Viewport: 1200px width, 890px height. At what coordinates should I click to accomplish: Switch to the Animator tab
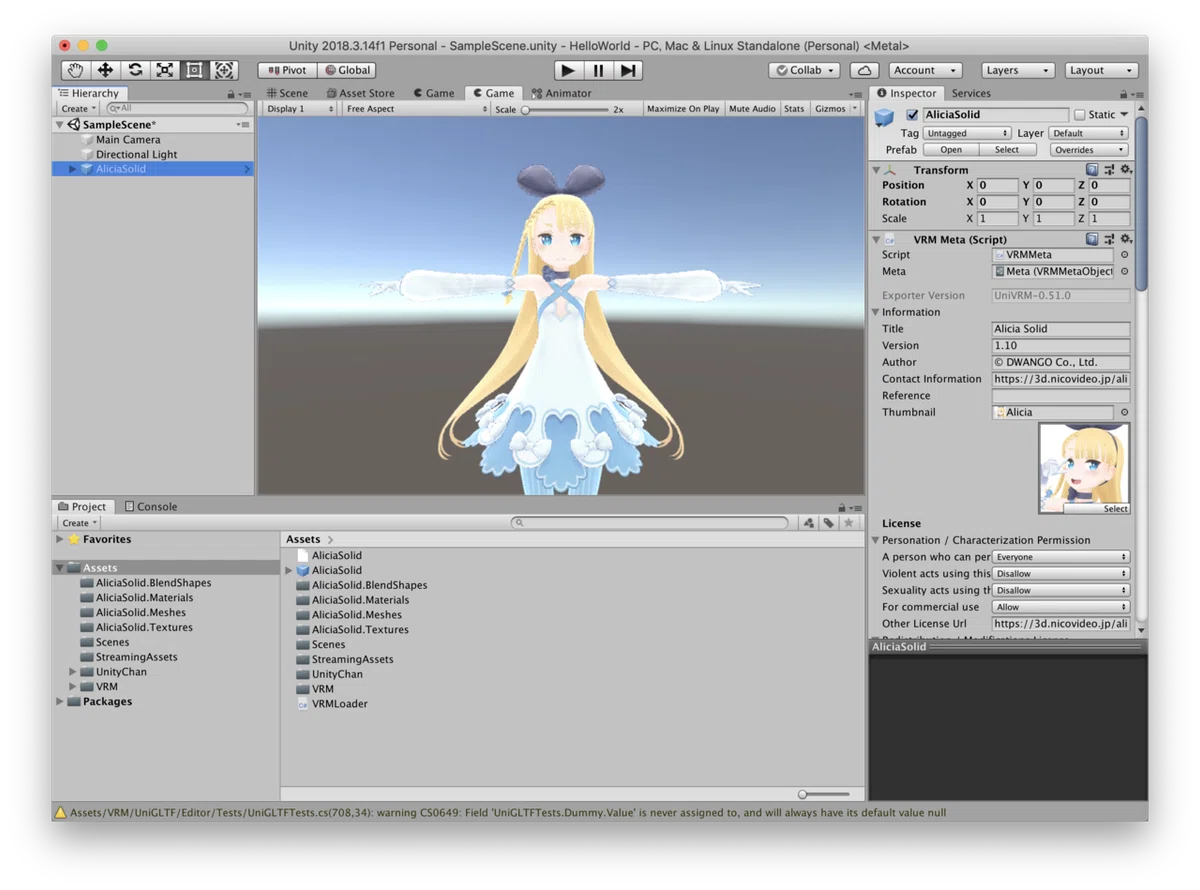coord(561,93)
